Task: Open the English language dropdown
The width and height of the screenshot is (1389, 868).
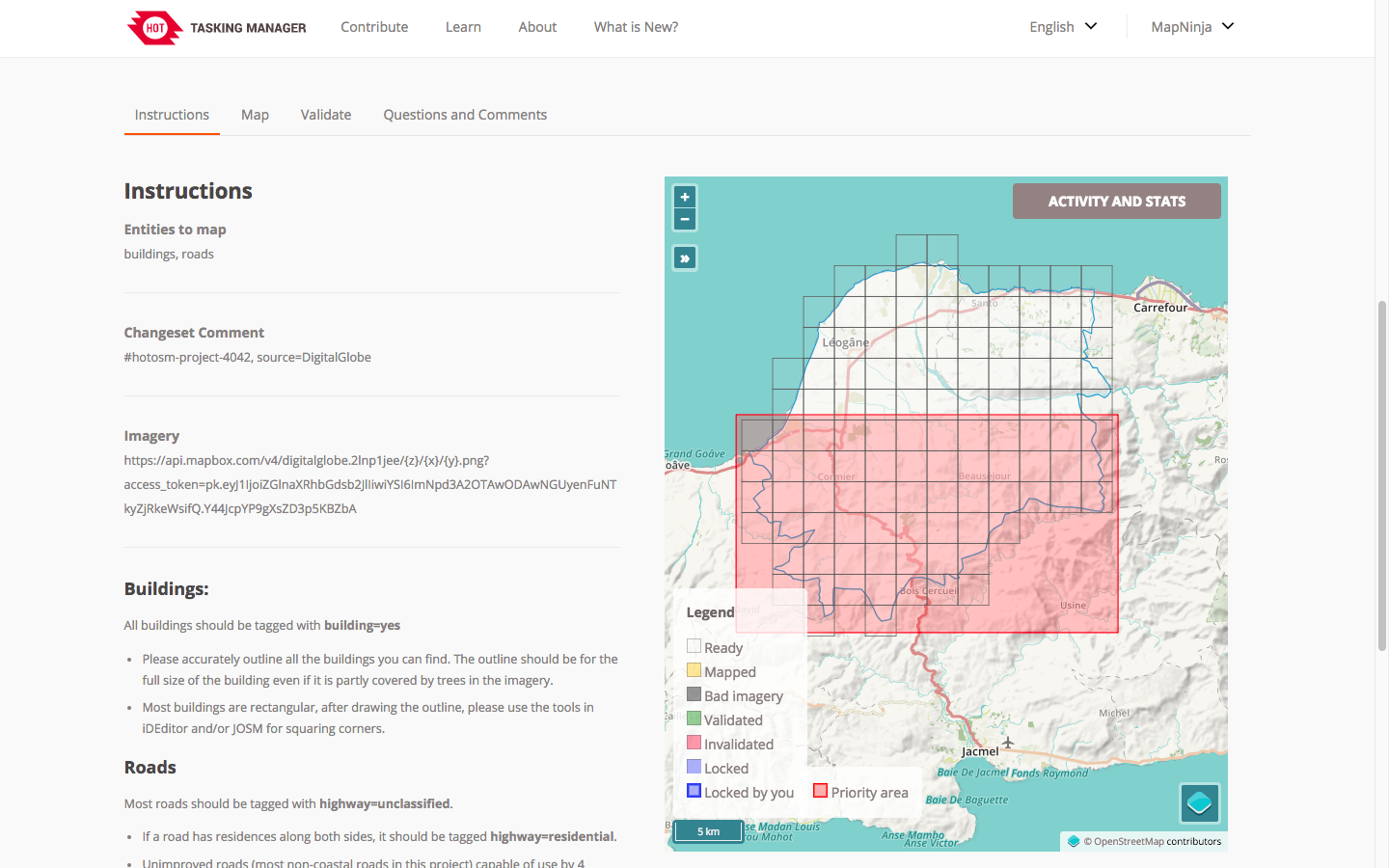Action: click(1063, 27)
